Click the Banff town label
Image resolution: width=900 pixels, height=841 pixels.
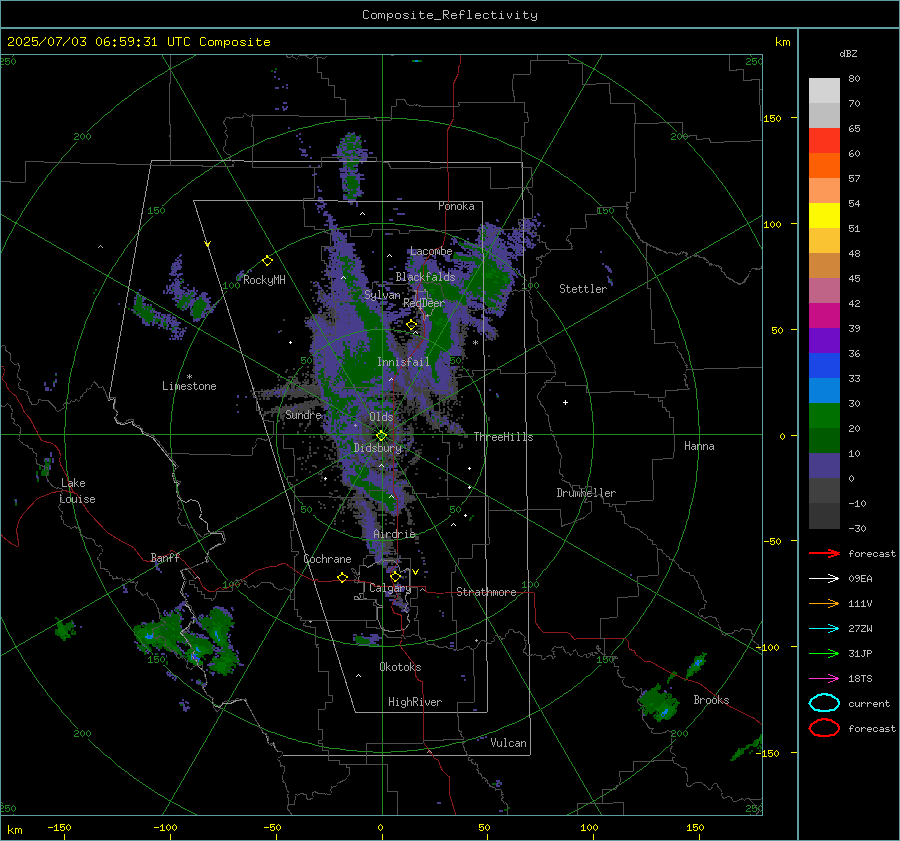click(x=165, y=557)
